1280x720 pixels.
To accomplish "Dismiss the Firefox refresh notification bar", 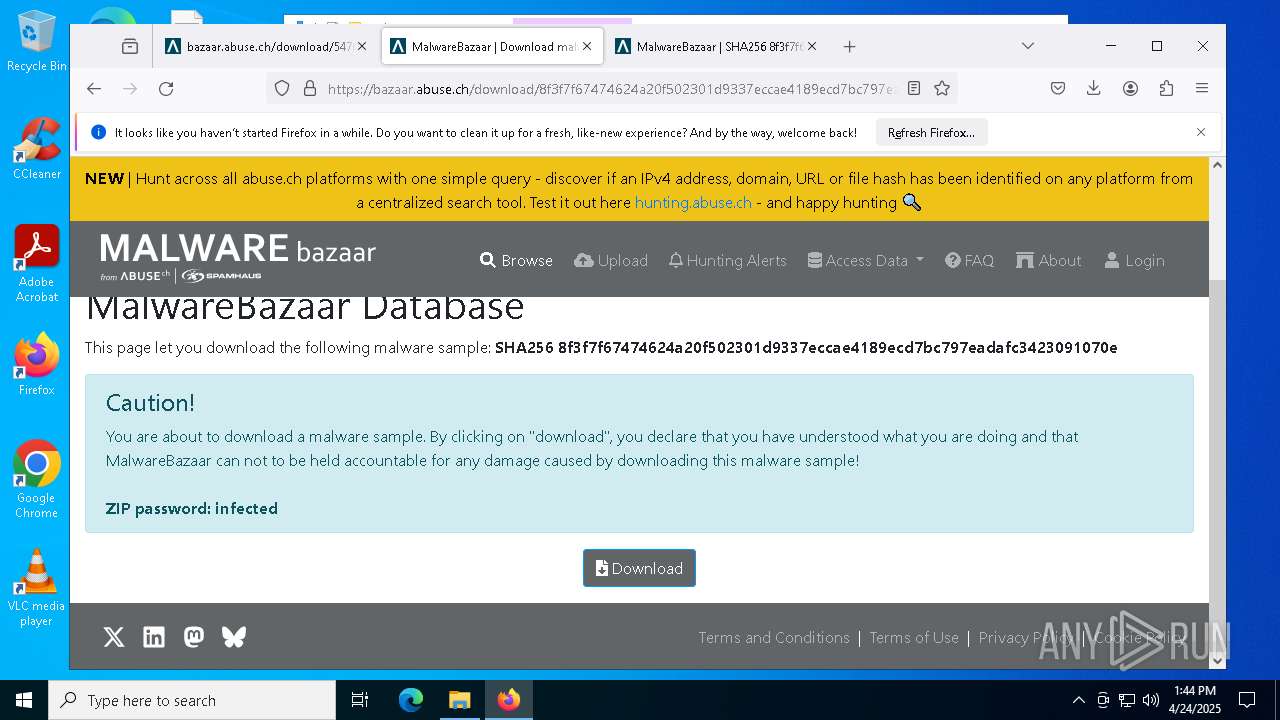I will (1201, 132).
